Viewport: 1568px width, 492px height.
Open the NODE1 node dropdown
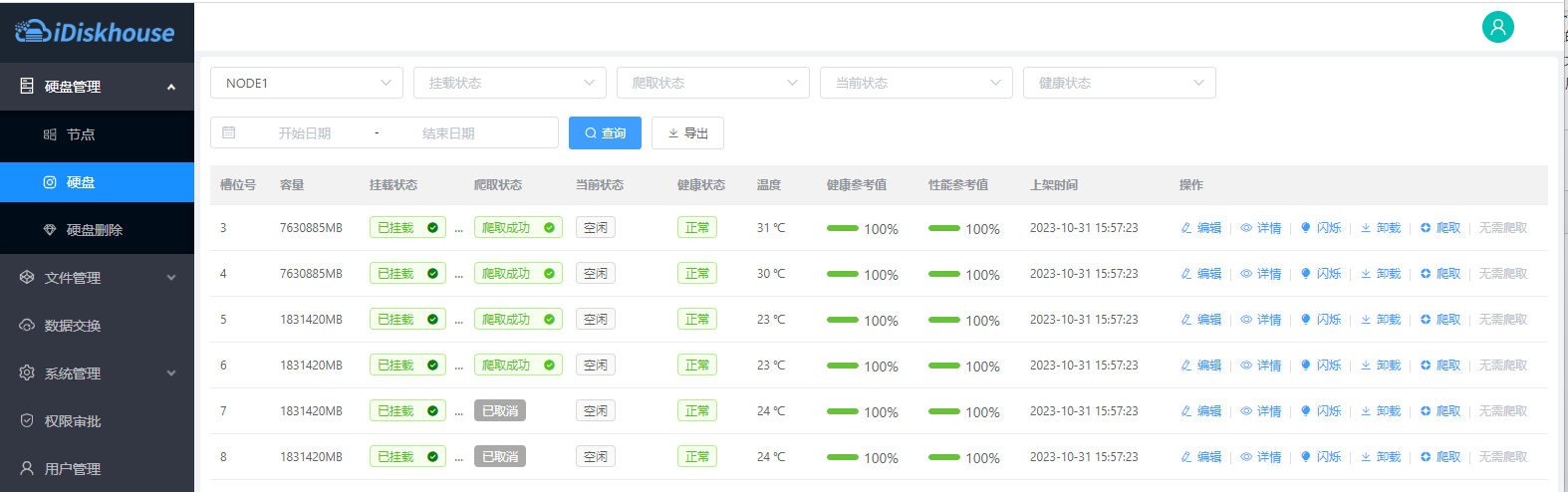click(306, 83)
